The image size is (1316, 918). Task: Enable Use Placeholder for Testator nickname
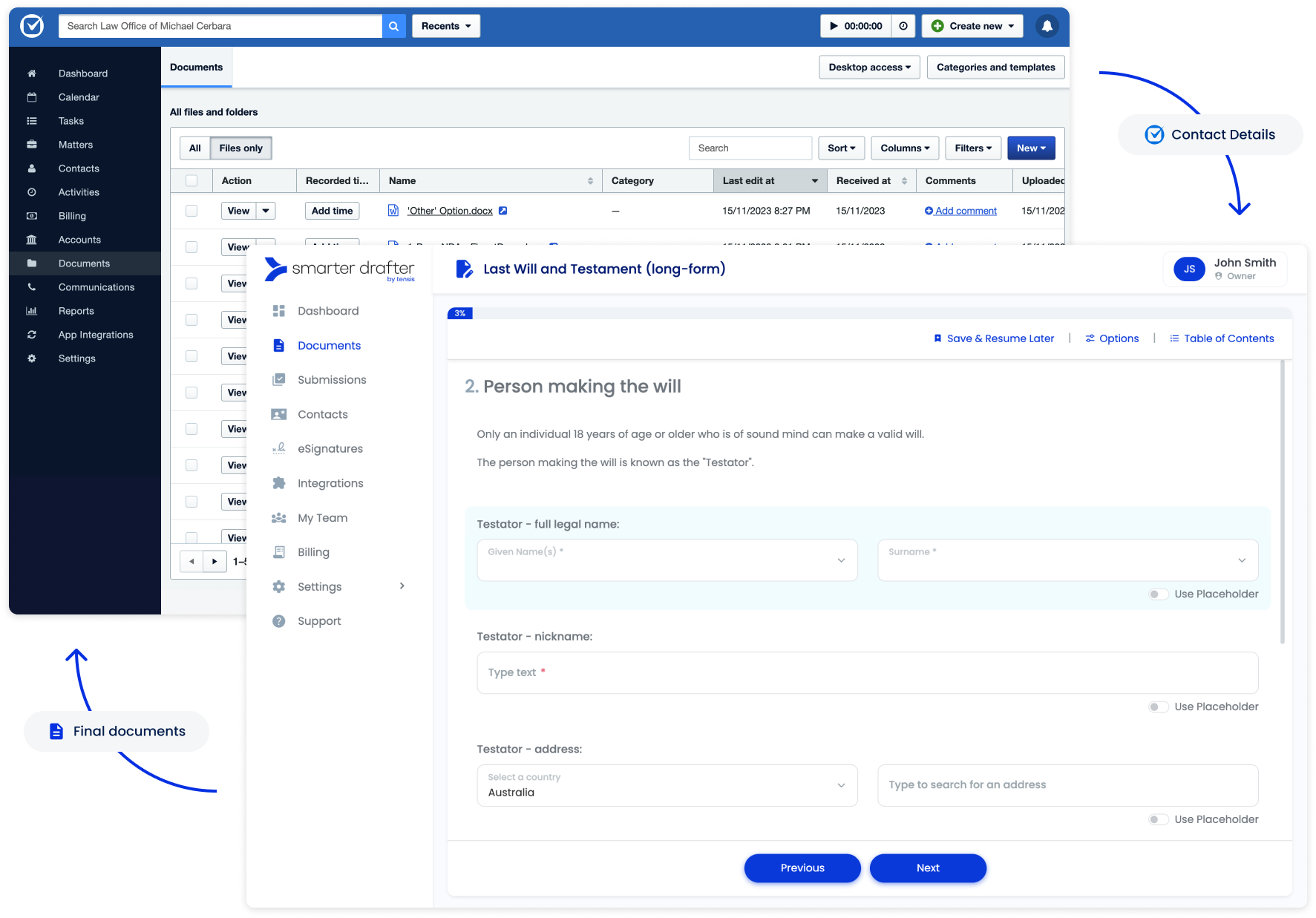tap(1158, 706)
